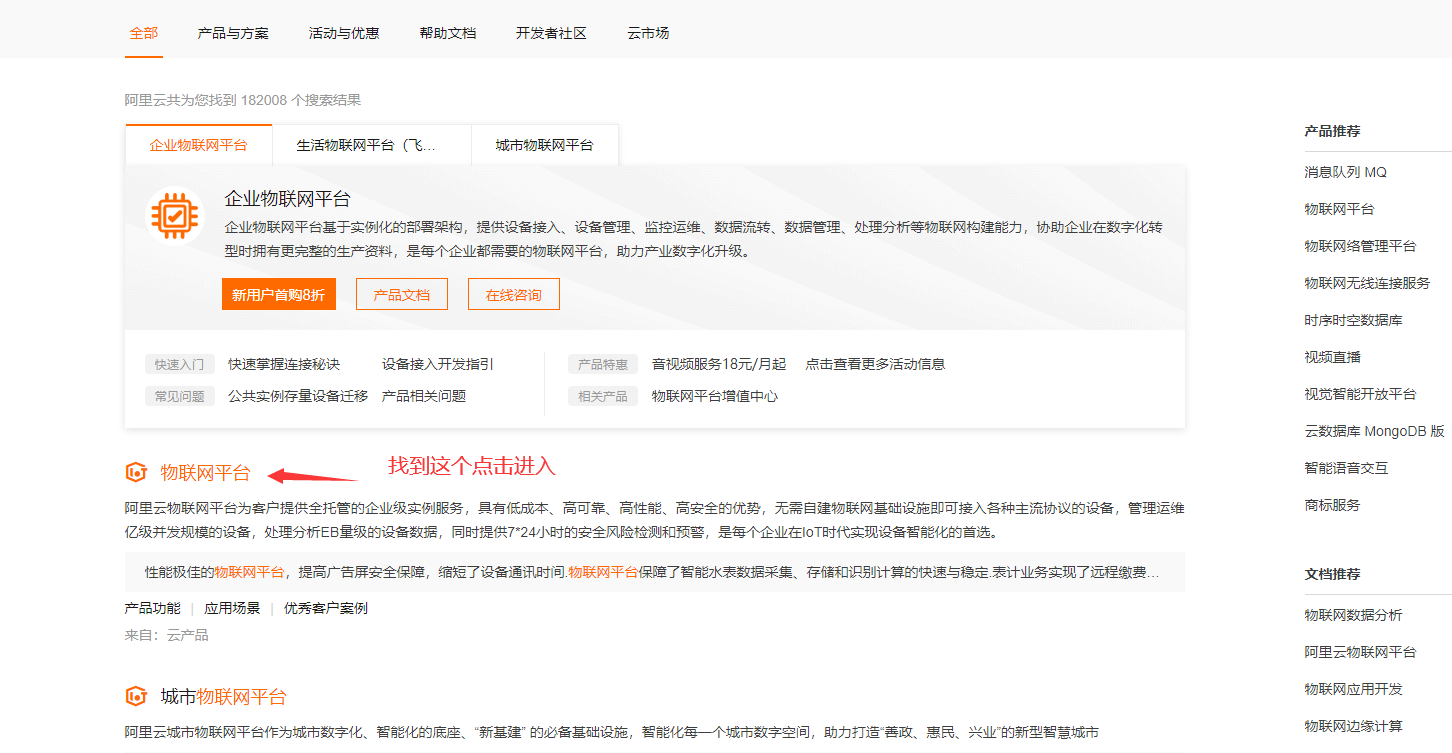Open the 音视频服务18元/月起 offer link
This screenshot has height=753, width=1452.
click(719, 364)
